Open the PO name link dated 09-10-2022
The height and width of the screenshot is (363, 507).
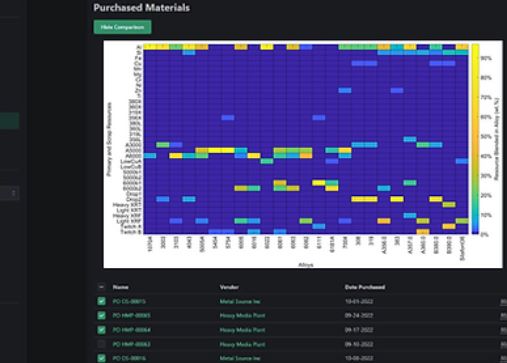click(x=132, y=344)
